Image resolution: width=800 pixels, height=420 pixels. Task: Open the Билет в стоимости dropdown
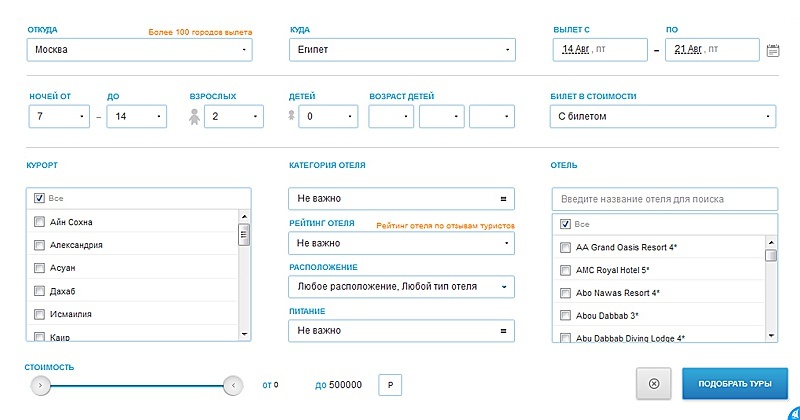pos(663,116)
